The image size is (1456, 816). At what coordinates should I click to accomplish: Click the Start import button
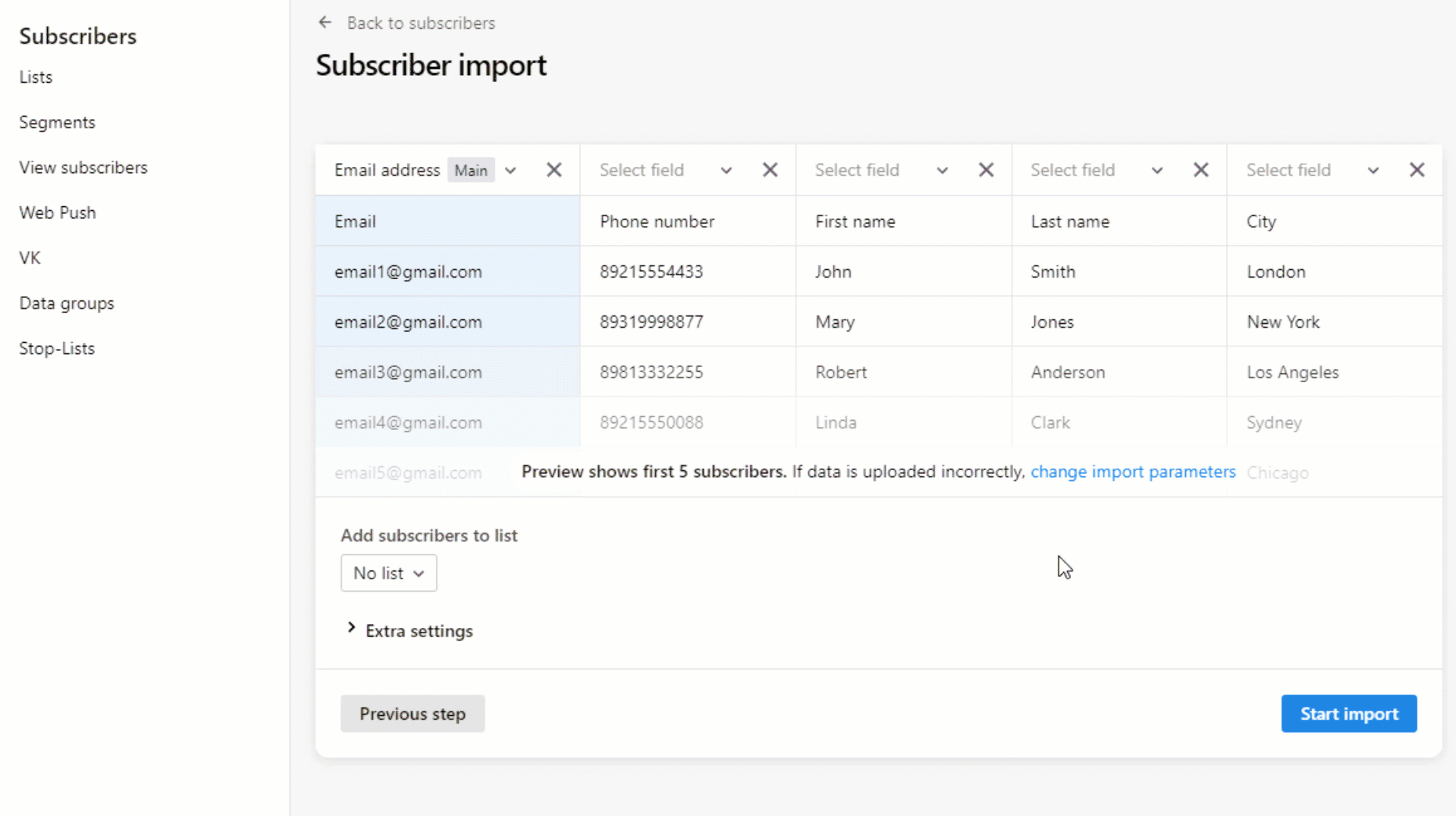1348,714
